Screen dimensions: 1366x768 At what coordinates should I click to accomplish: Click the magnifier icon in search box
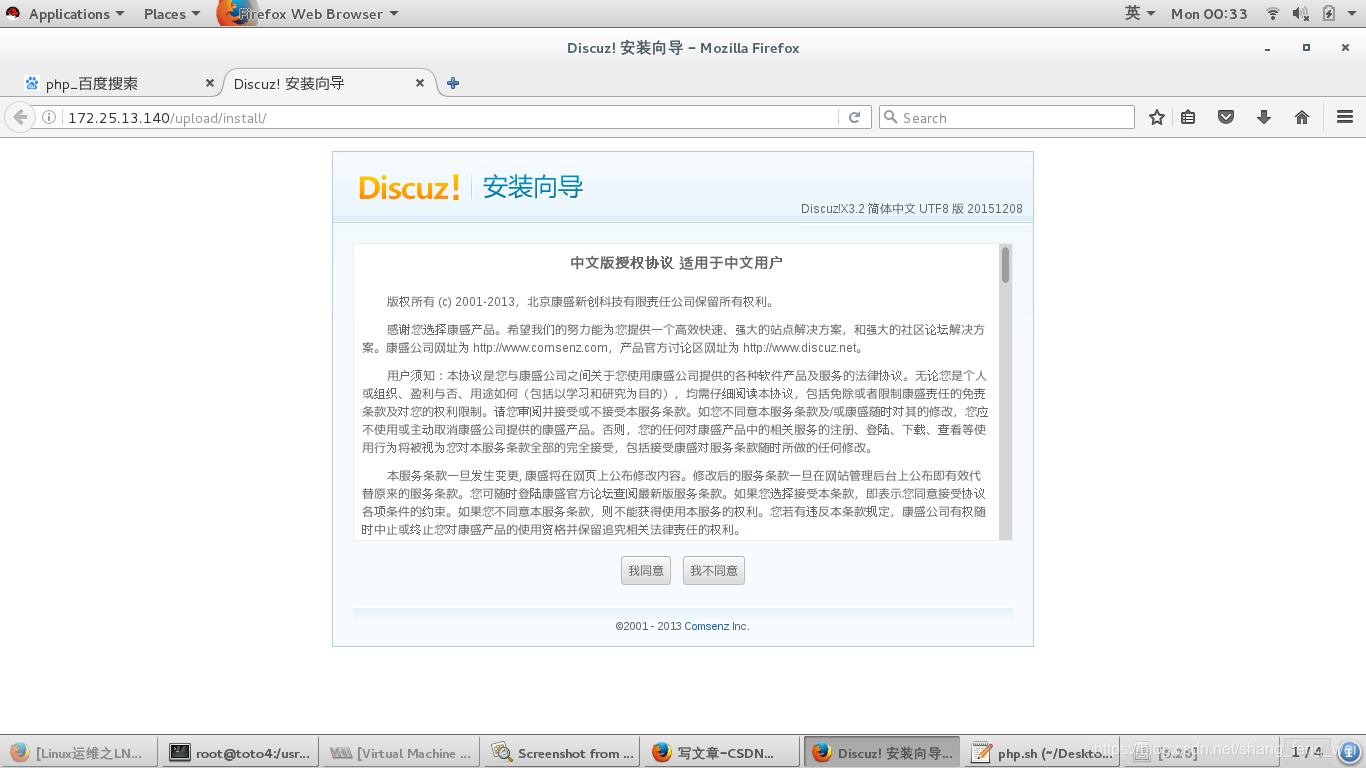890,117
